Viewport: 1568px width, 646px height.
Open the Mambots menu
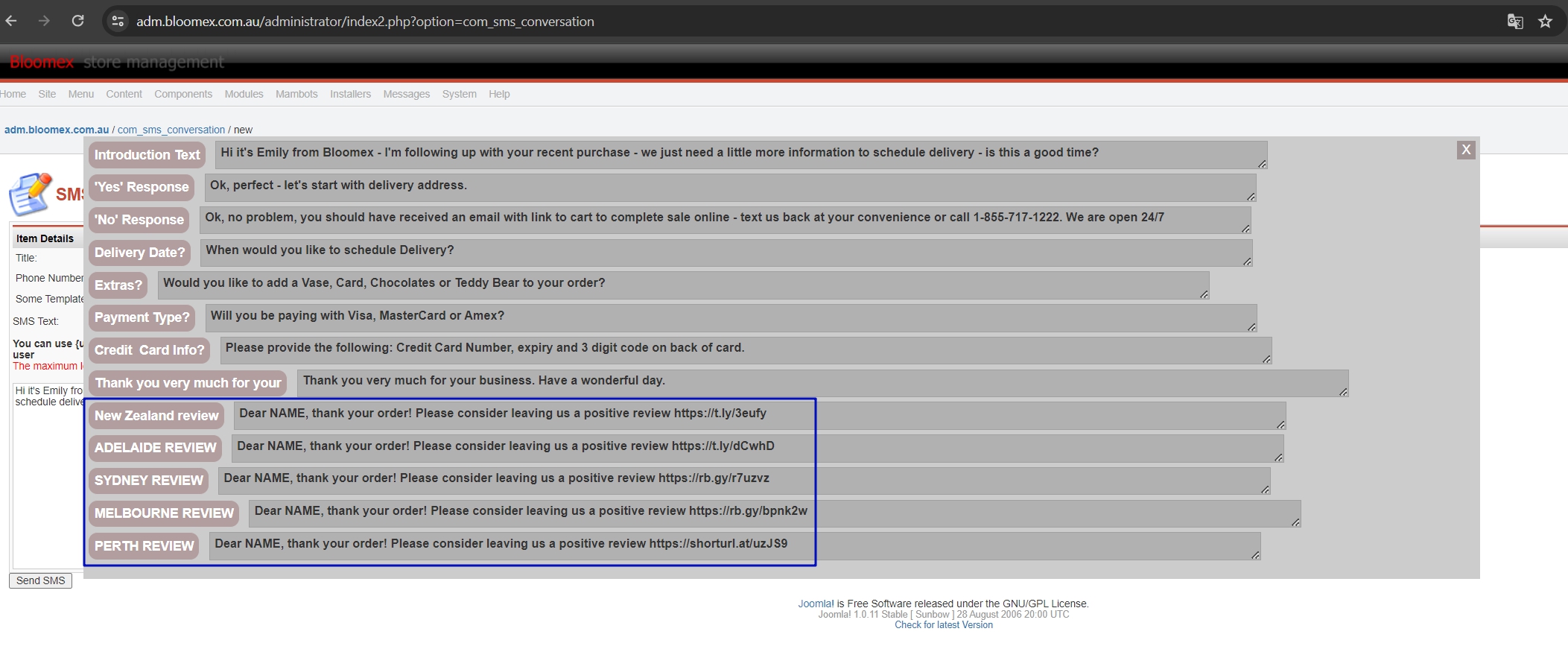[x=296, y=94]
